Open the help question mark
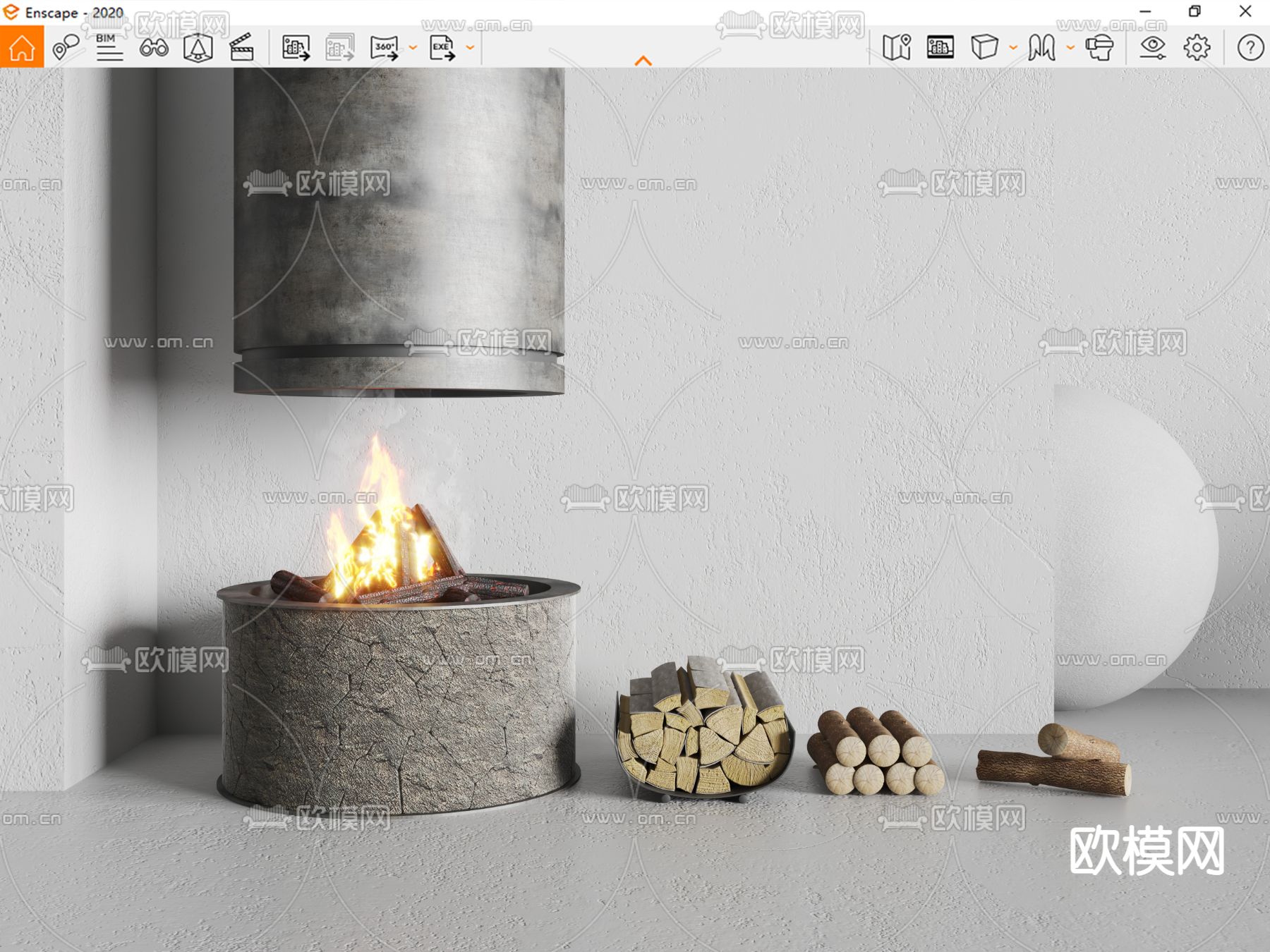 1250,47
